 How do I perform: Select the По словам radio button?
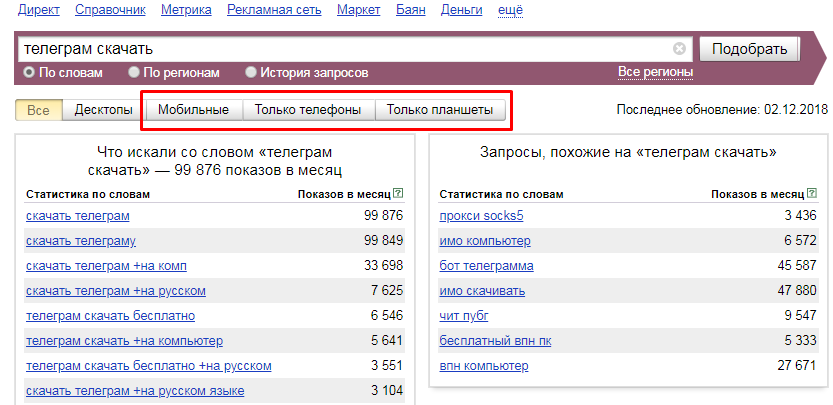pos(30,72)
